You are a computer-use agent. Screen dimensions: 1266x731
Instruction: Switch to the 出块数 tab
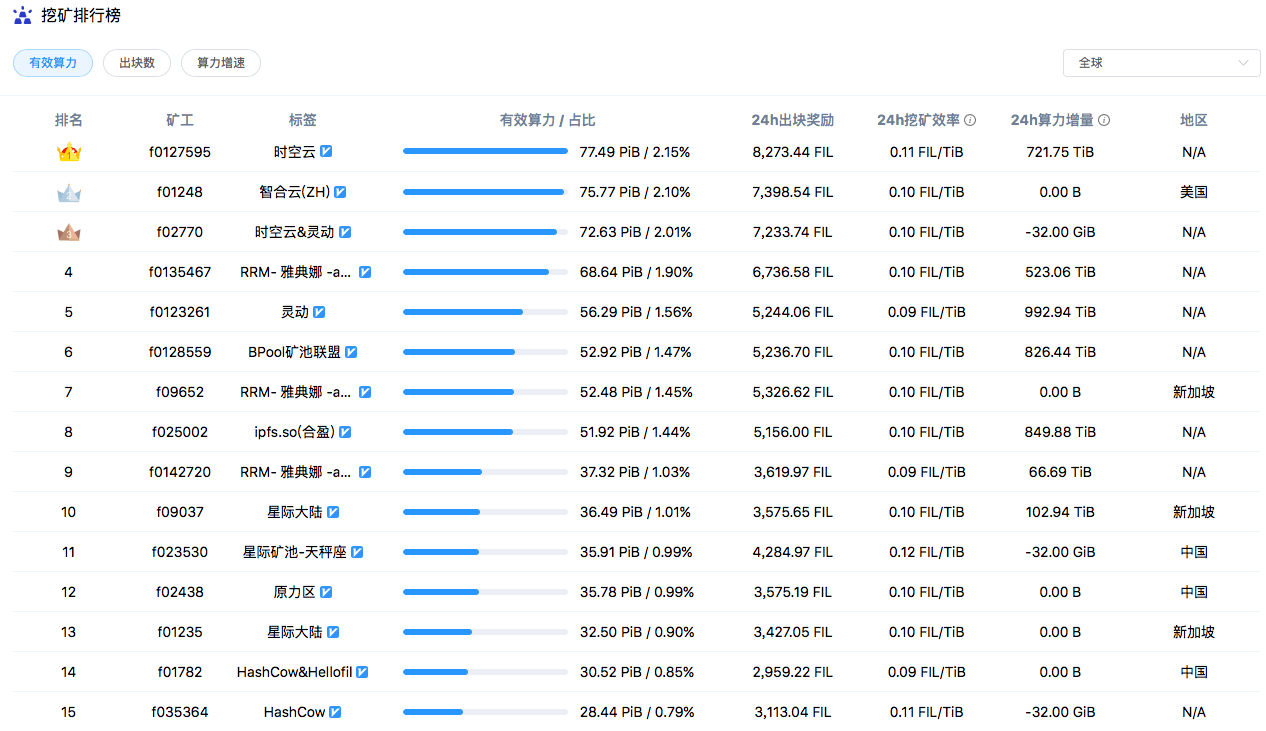[136, 62]
